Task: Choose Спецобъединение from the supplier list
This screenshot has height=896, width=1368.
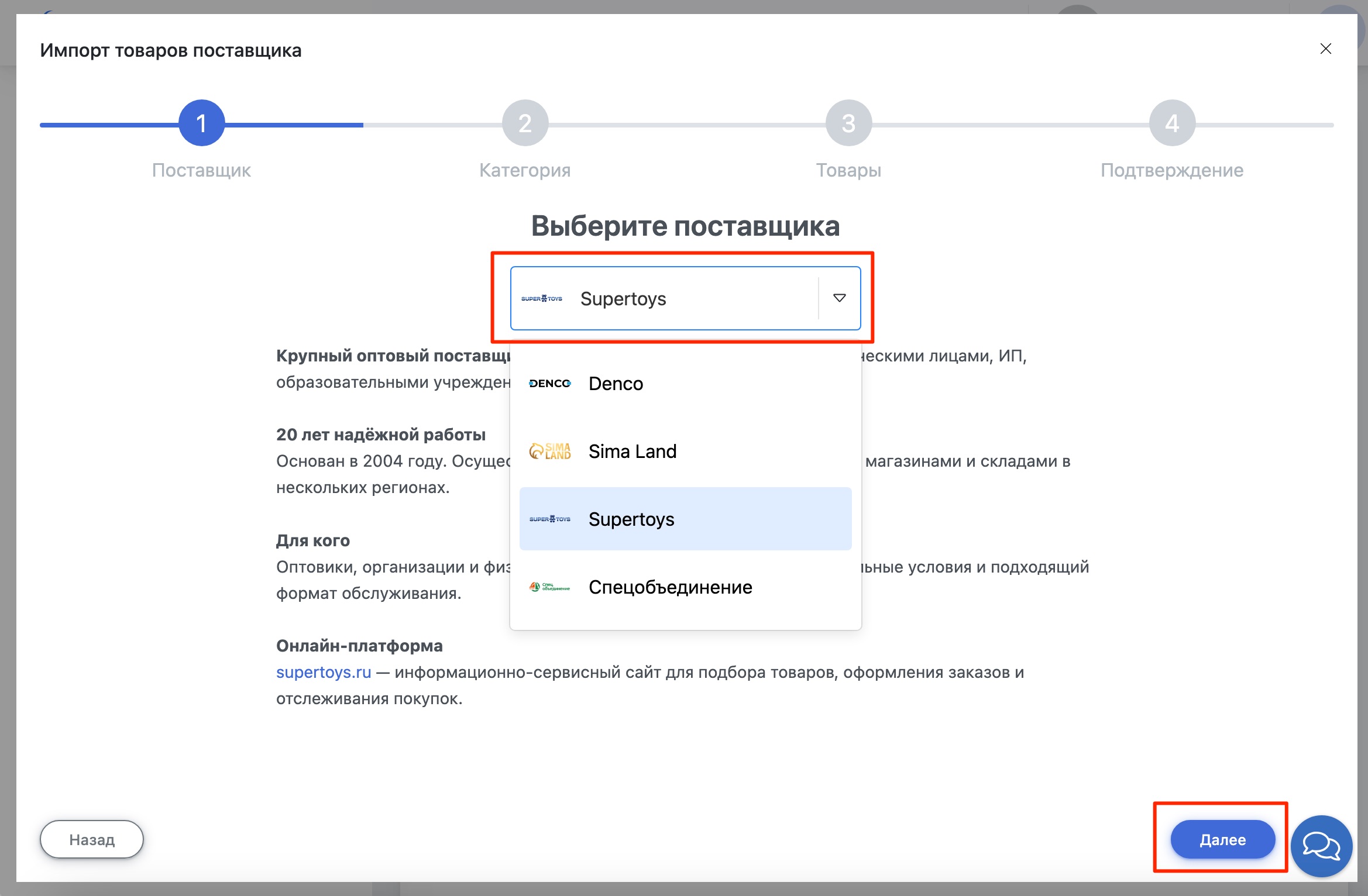Action: coord(685,587)
